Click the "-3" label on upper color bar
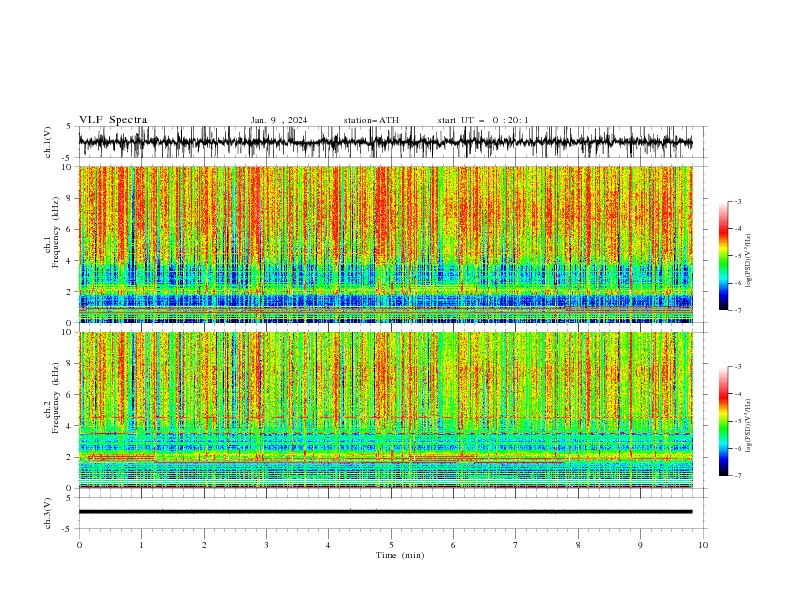The height and width of the screenshot is (612, 792). [x=738, y=201]
